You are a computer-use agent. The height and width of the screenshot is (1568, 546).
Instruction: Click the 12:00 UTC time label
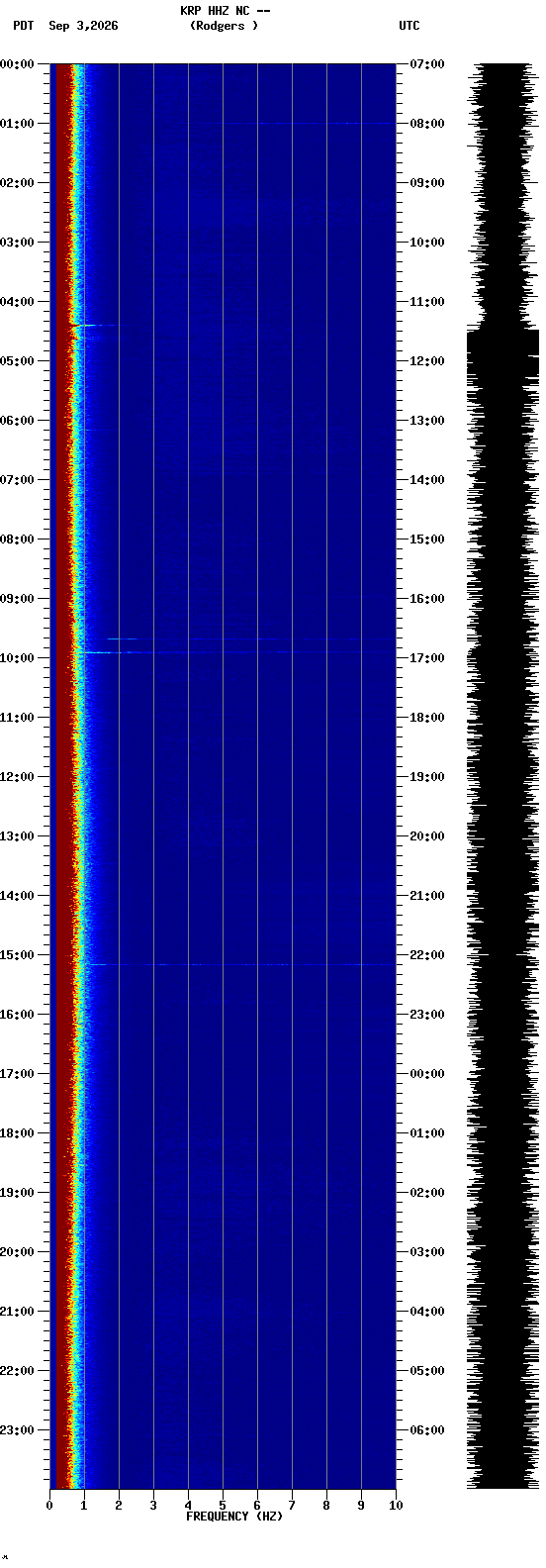point(427,361)
